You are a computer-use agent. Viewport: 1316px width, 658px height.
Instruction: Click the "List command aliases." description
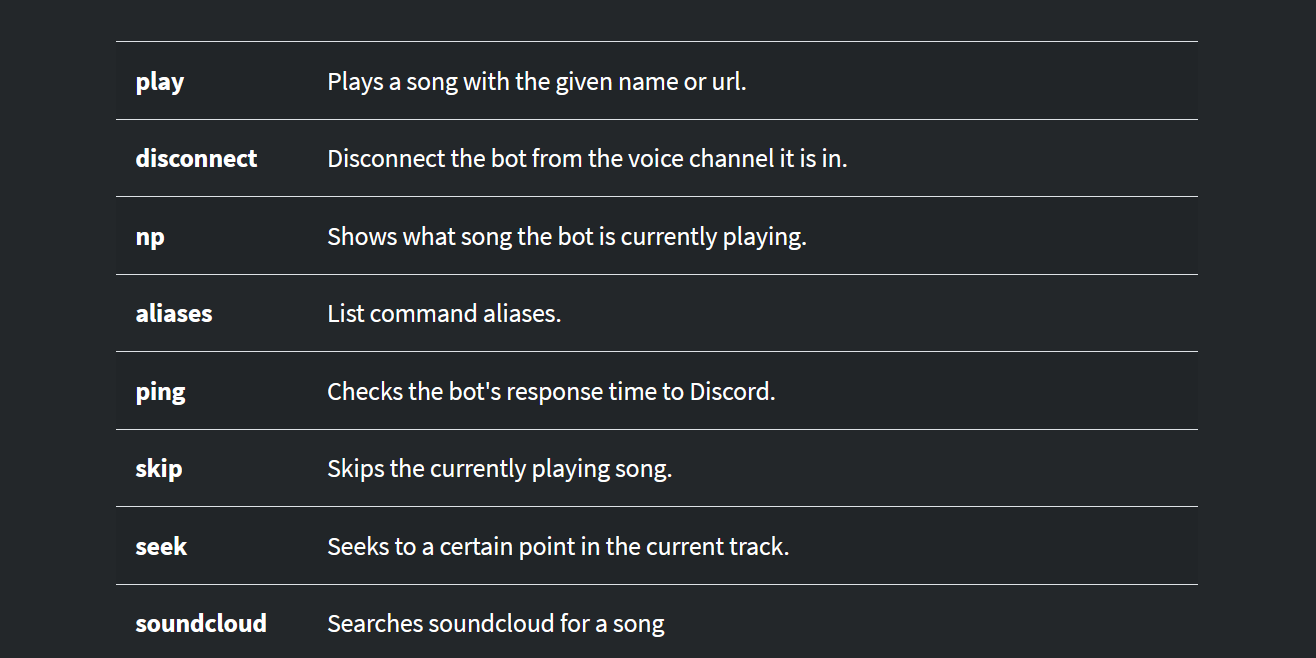pyautogui.click(x=445, y=314)
